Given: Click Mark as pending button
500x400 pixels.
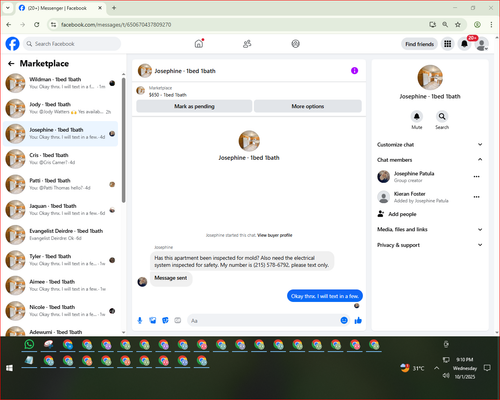Looking at the screenshot, I should click(194, 106).
